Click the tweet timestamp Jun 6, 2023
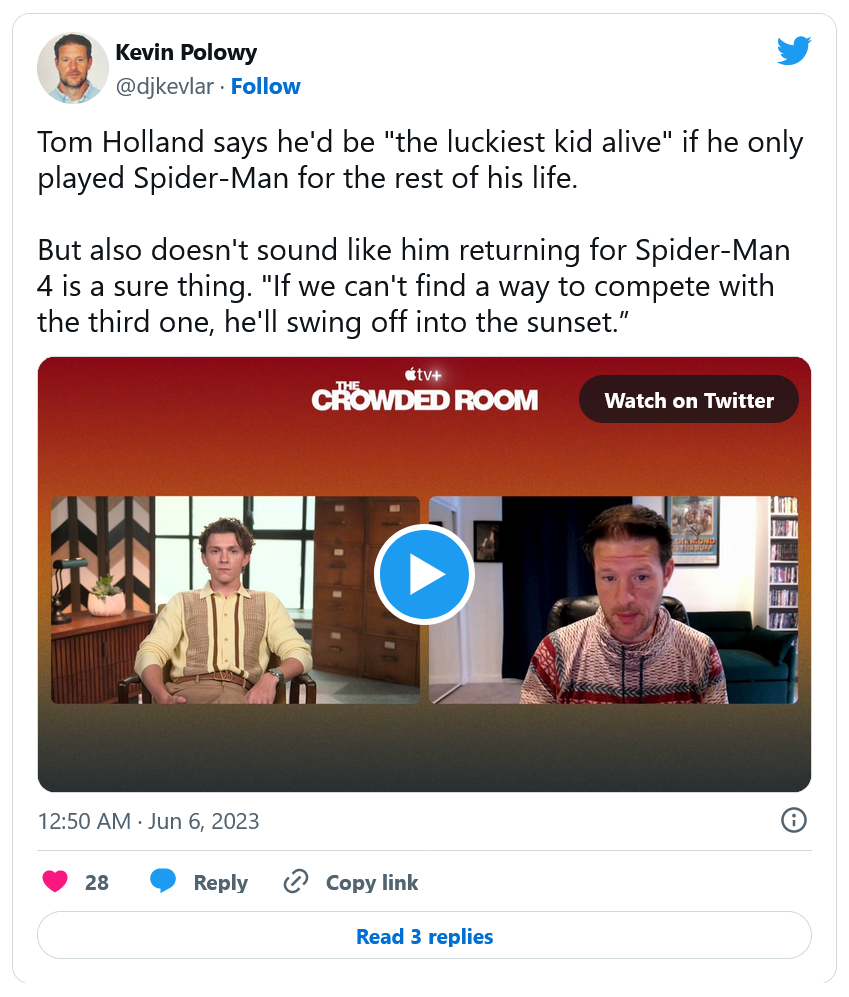Image resolution: width=849 pixels, height=997 pixels. pos(148,822)
